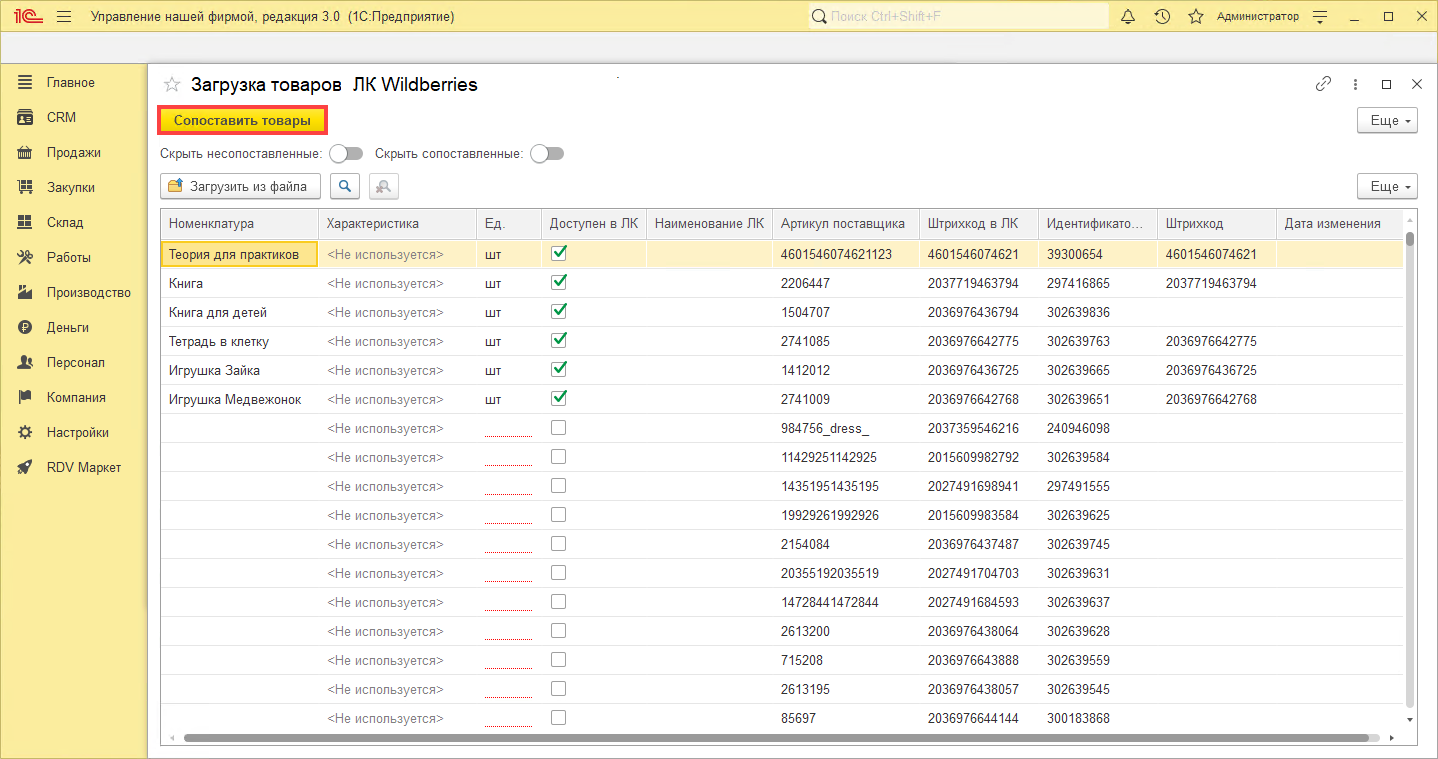
Task: Open the history clock icon
Action: coord(1162,17)
